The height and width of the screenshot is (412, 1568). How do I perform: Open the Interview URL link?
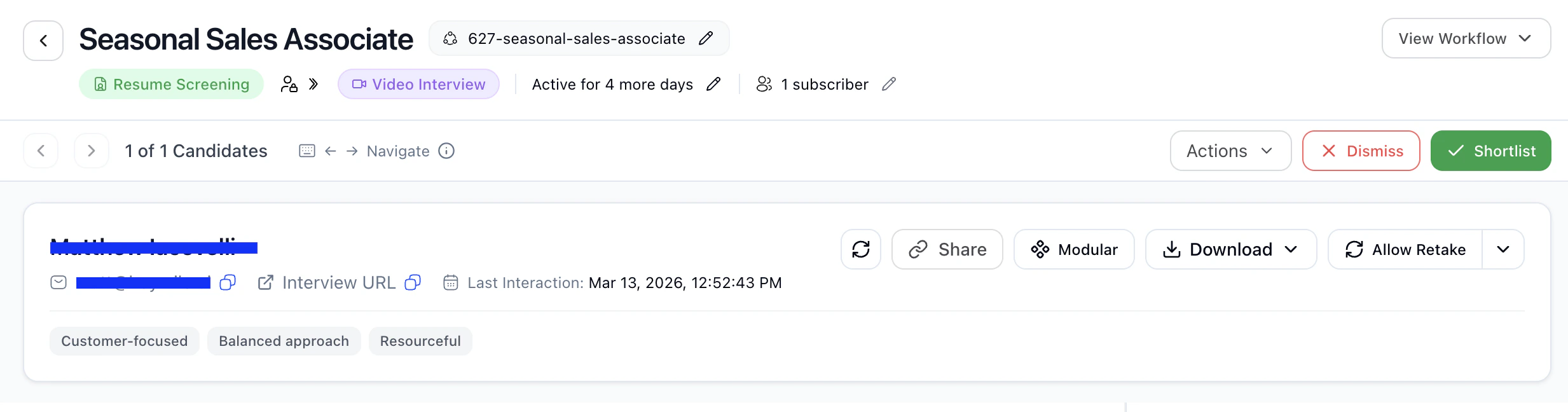click(x=327, y=282)
